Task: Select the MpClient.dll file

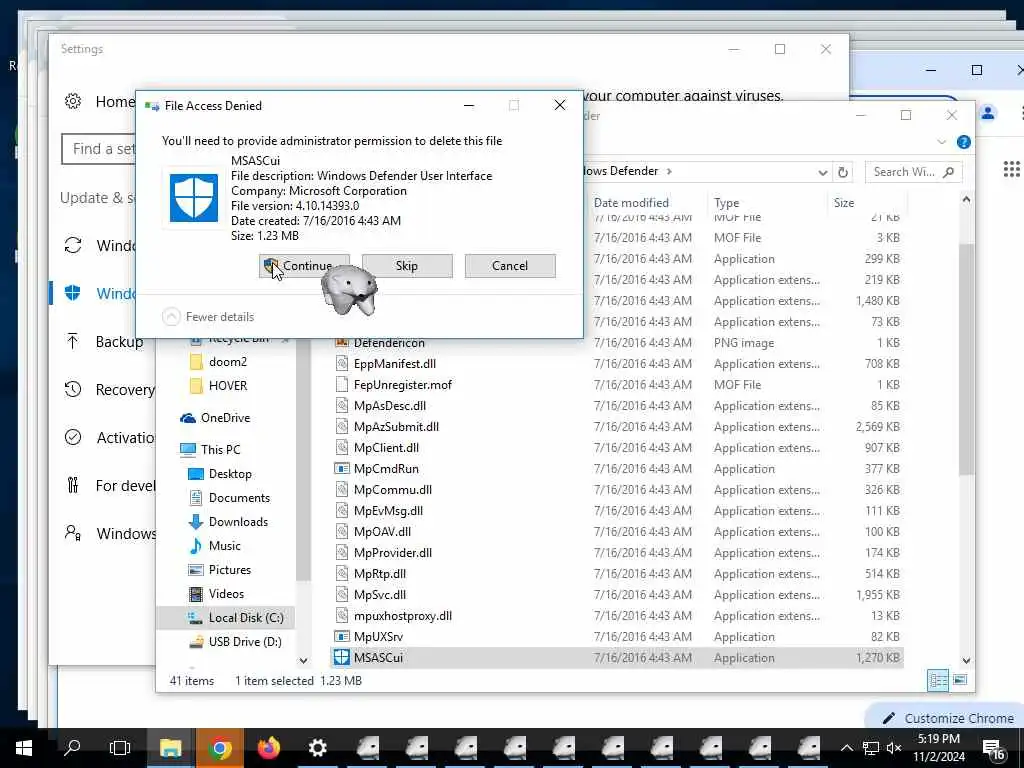Action: [386, 447]
